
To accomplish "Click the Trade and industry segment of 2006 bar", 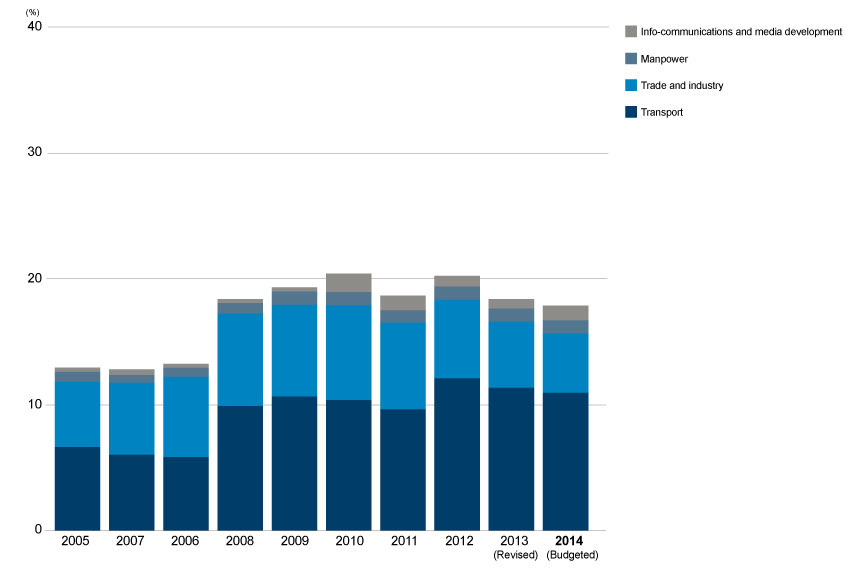I will tap(186, 417).
